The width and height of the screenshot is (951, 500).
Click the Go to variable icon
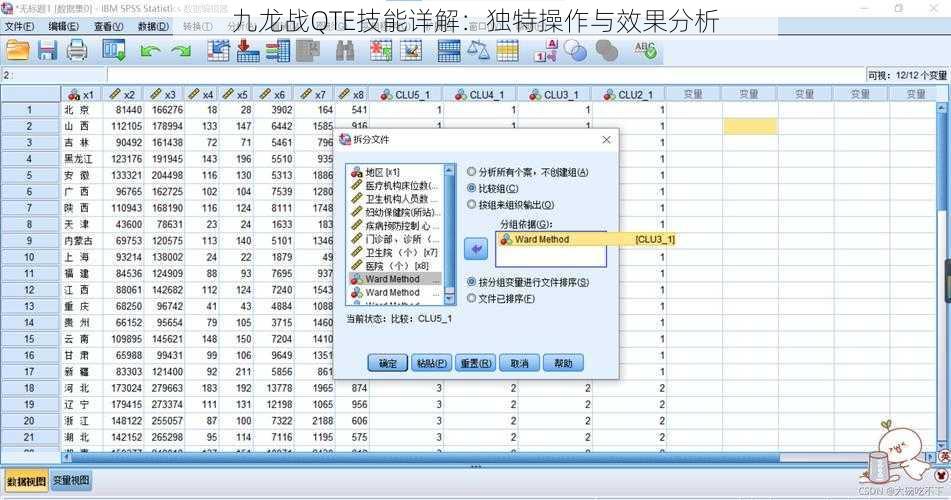(248, 51)
